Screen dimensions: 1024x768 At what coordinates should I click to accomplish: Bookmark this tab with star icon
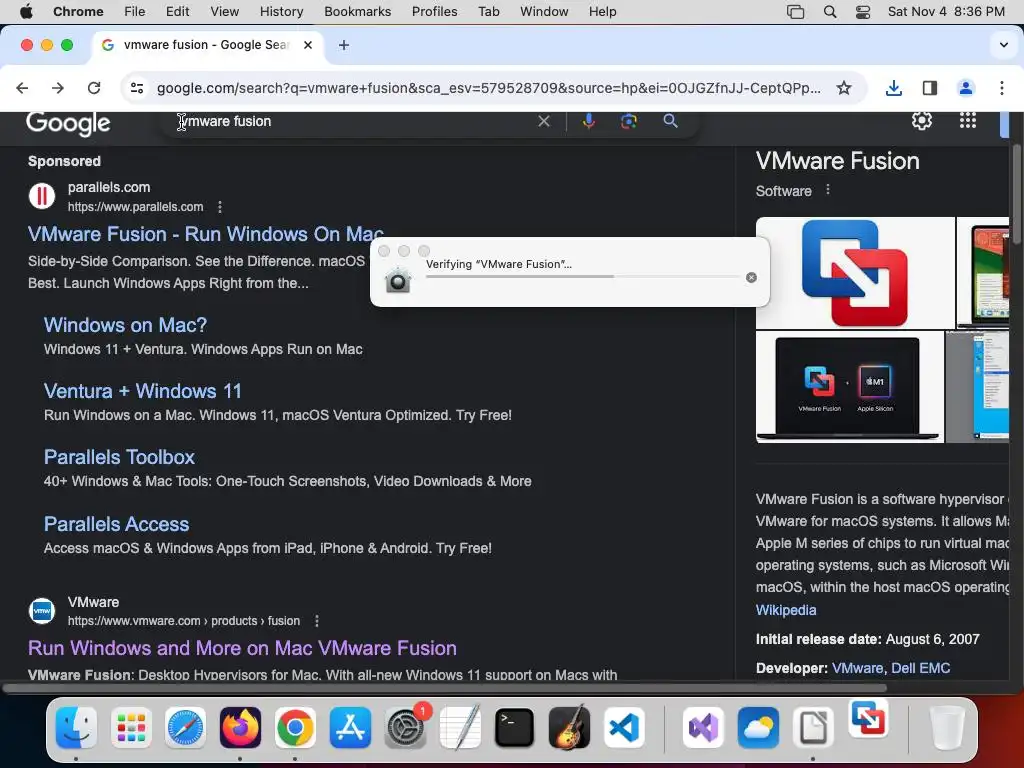[x=844, y=88]
